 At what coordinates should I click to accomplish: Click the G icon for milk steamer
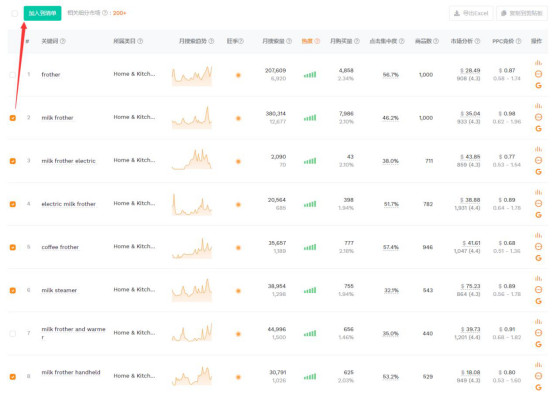click(x=538, y=301)
